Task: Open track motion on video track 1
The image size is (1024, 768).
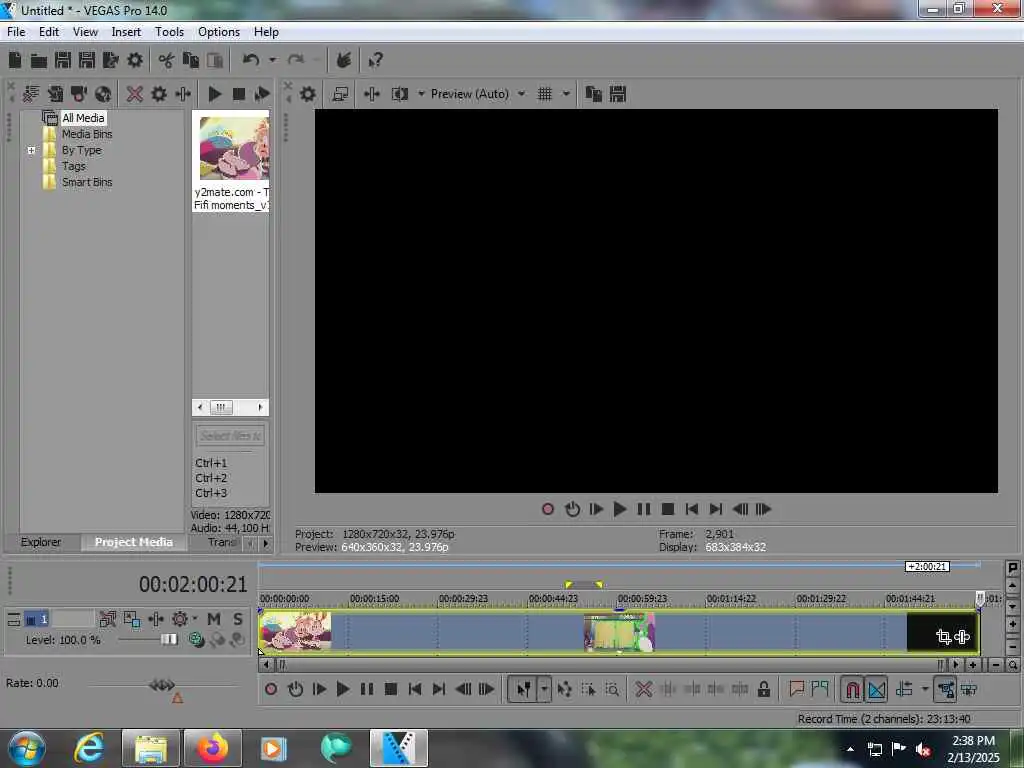Action: pos(132,619)
